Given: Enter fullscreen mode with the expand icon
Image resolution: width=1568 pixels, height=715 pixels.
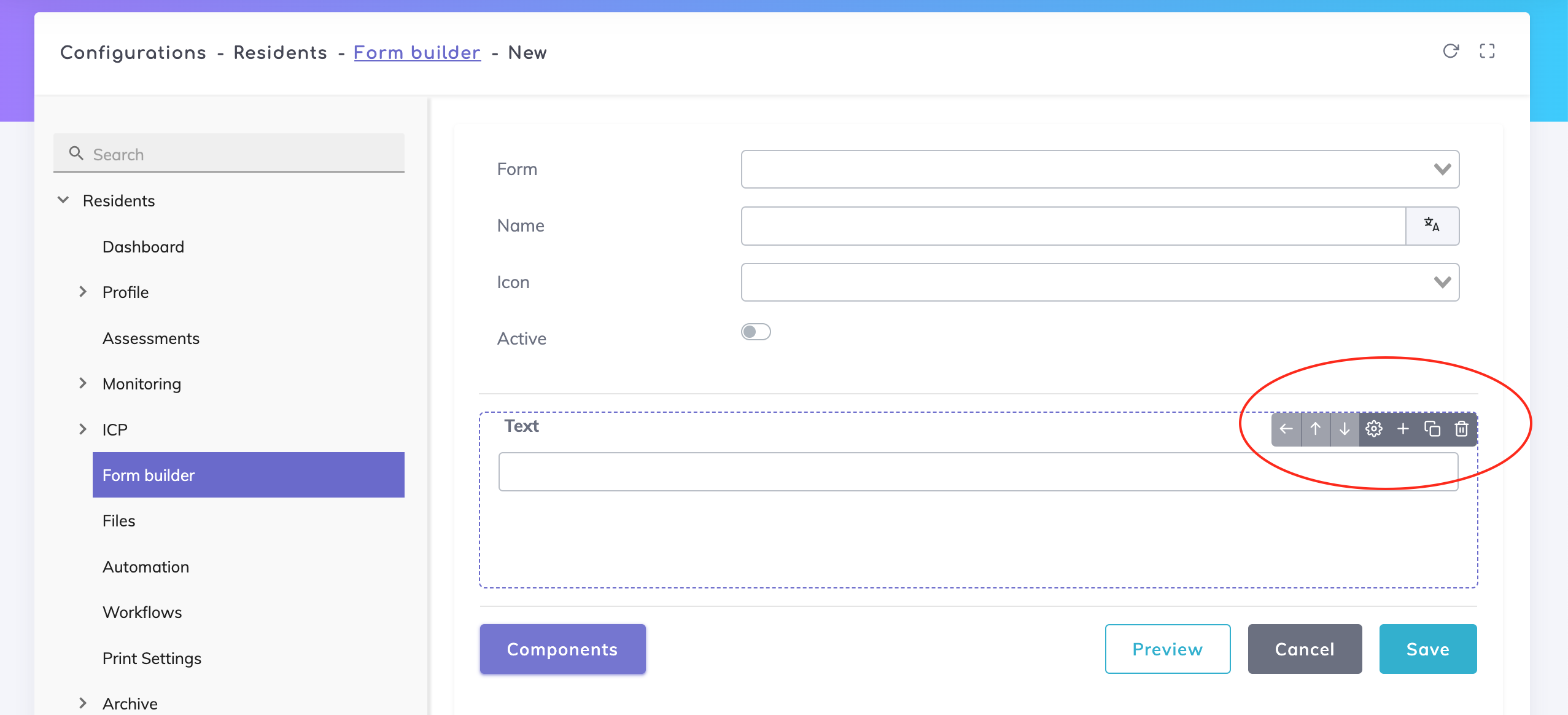Looking at the screenshot, I should [1487, 51].
